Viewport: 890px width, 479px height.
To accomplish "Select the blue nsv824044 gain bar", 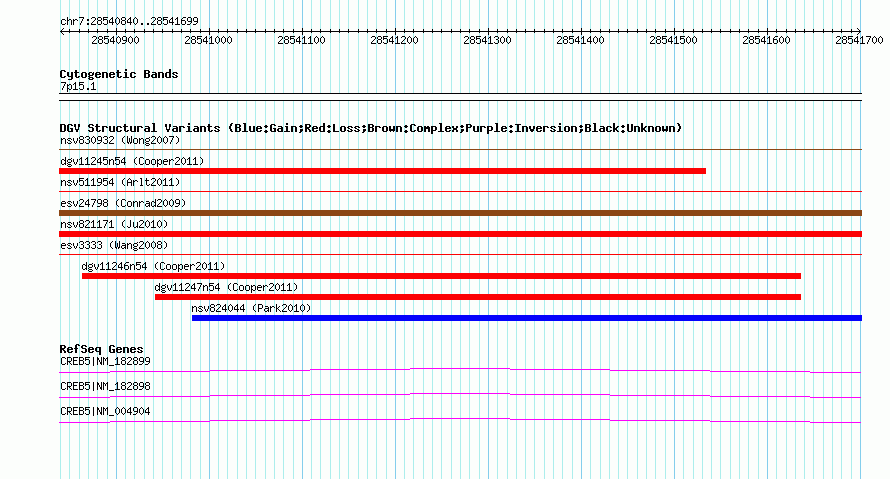I will (x=527, y=318).
